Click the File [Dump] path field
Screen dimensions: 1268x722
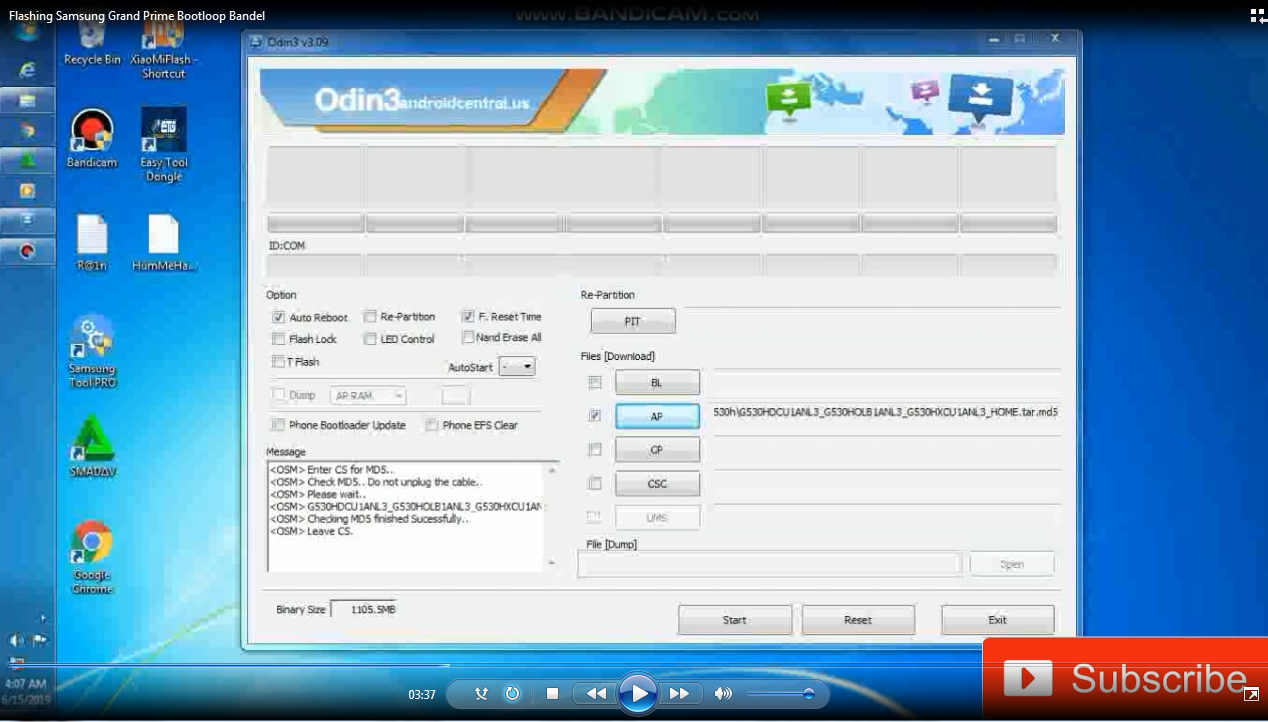(769, 564)
